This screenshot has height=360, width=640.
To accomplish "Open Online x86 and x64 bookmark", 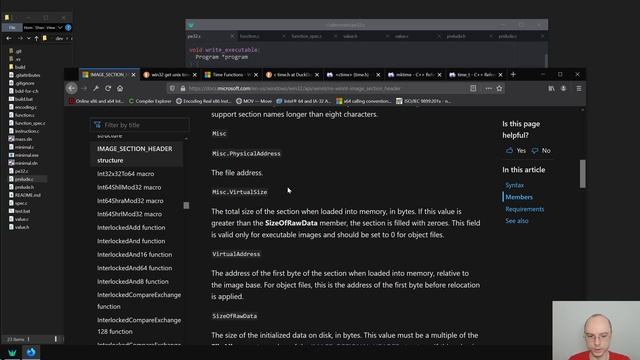I will 96,101.
